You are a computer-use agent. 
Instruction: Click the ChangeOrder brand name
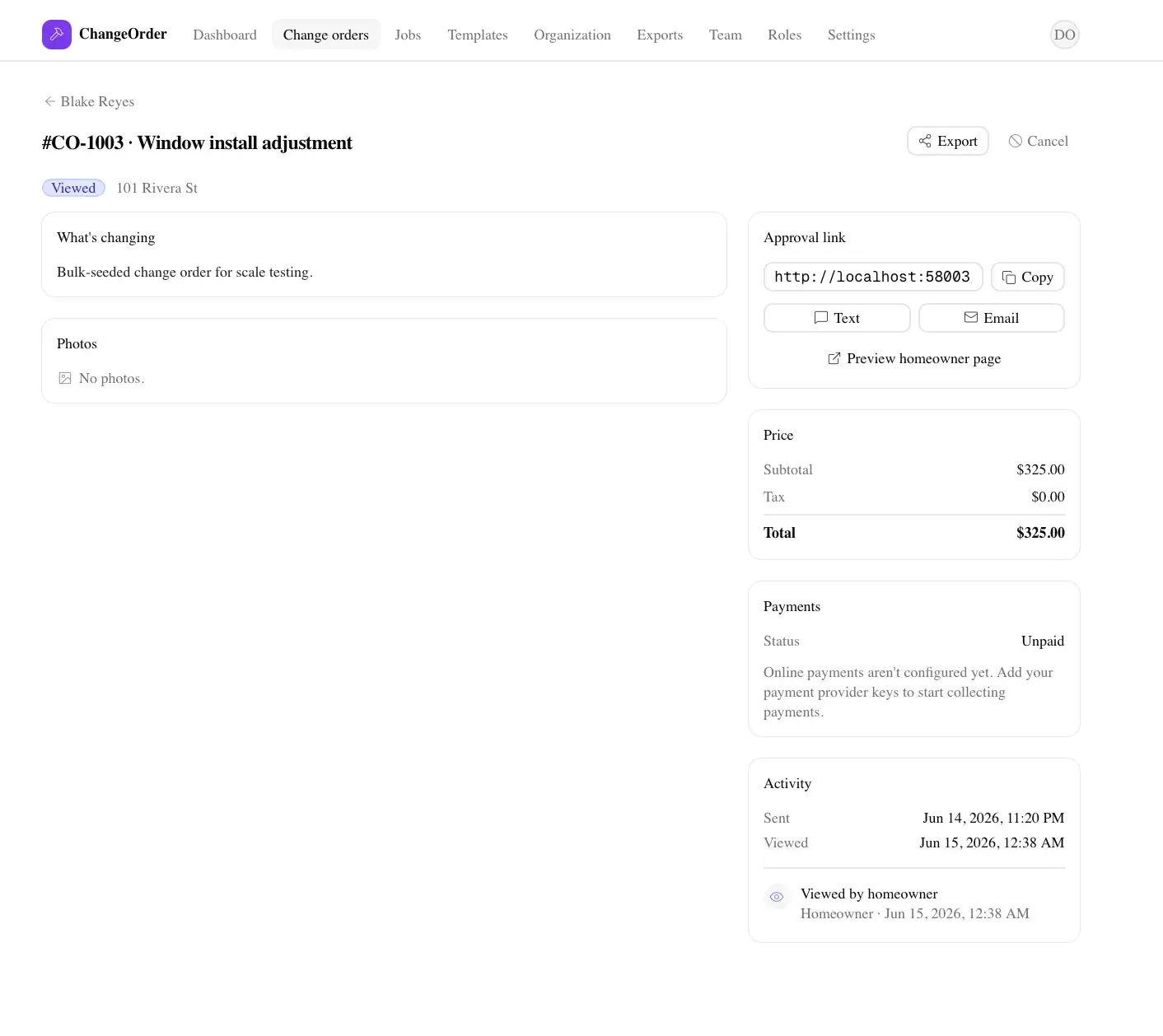tap(123, 34)
